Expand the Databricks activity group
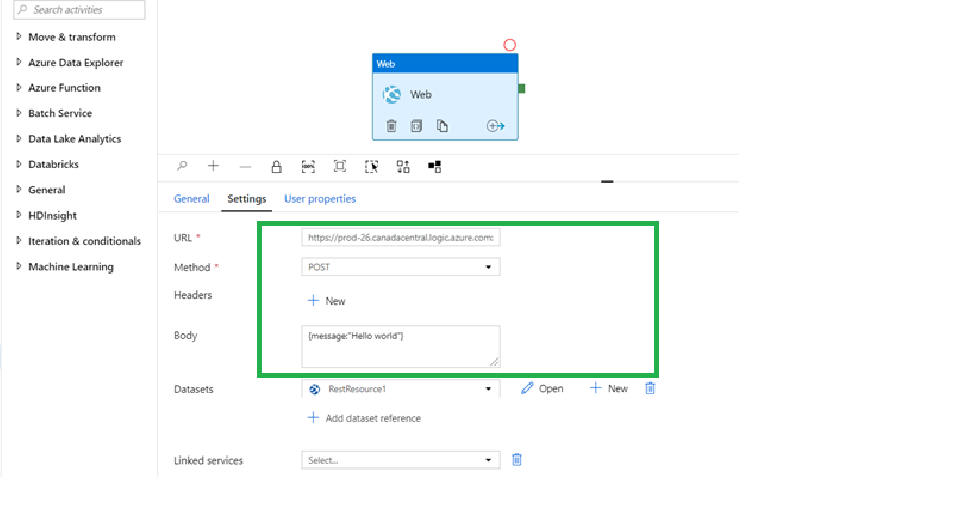 tap(53, 164)
